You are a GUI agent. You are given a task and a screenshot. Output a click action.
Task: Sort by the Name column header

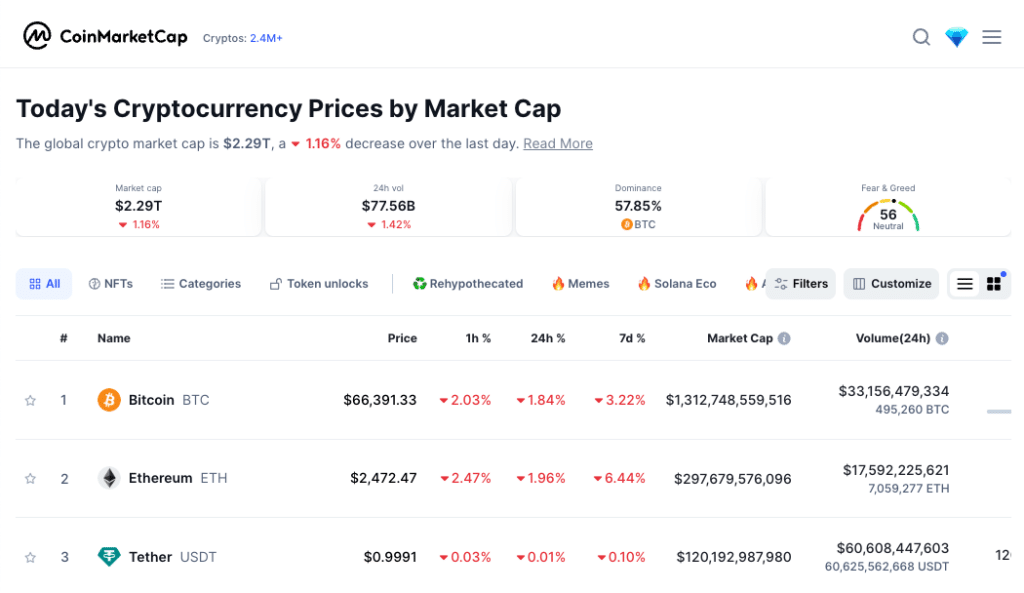114,338
